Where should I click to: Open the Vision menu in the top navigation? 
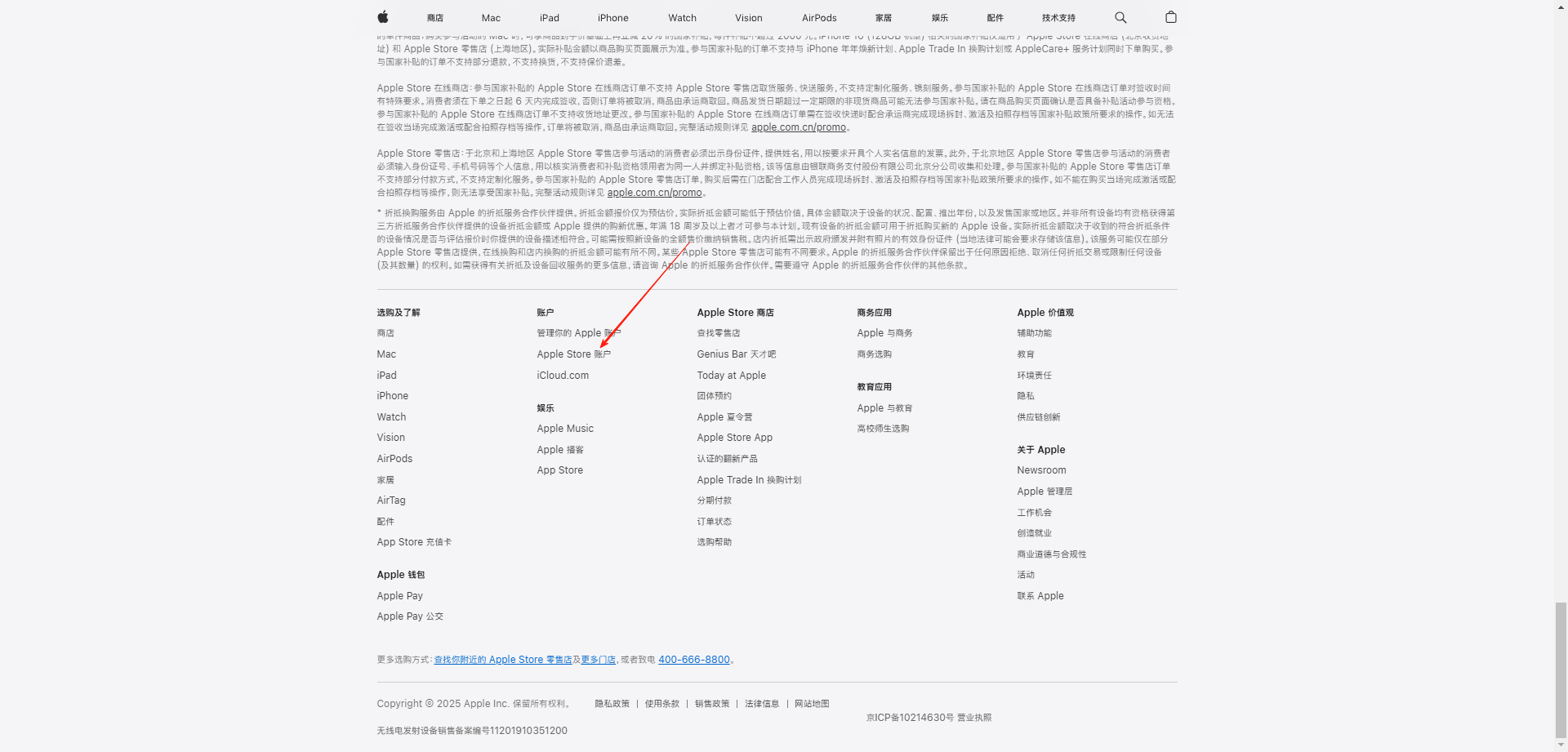click(x=748, y=18)
